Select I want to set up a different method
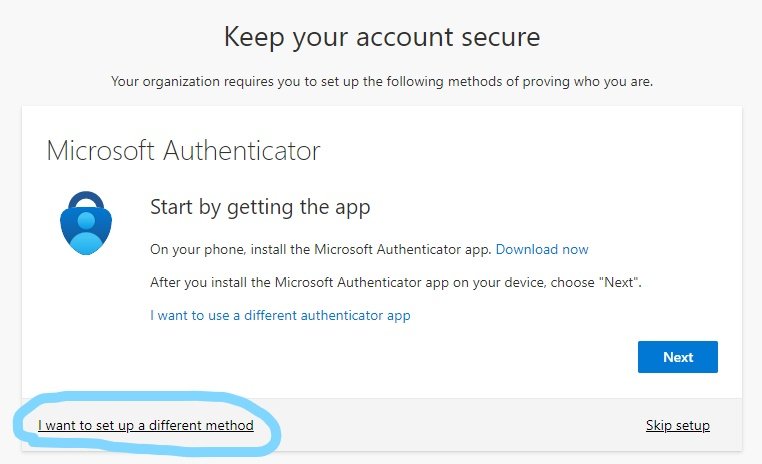Screen dimensions: 762x464 (x=146, y=425)
